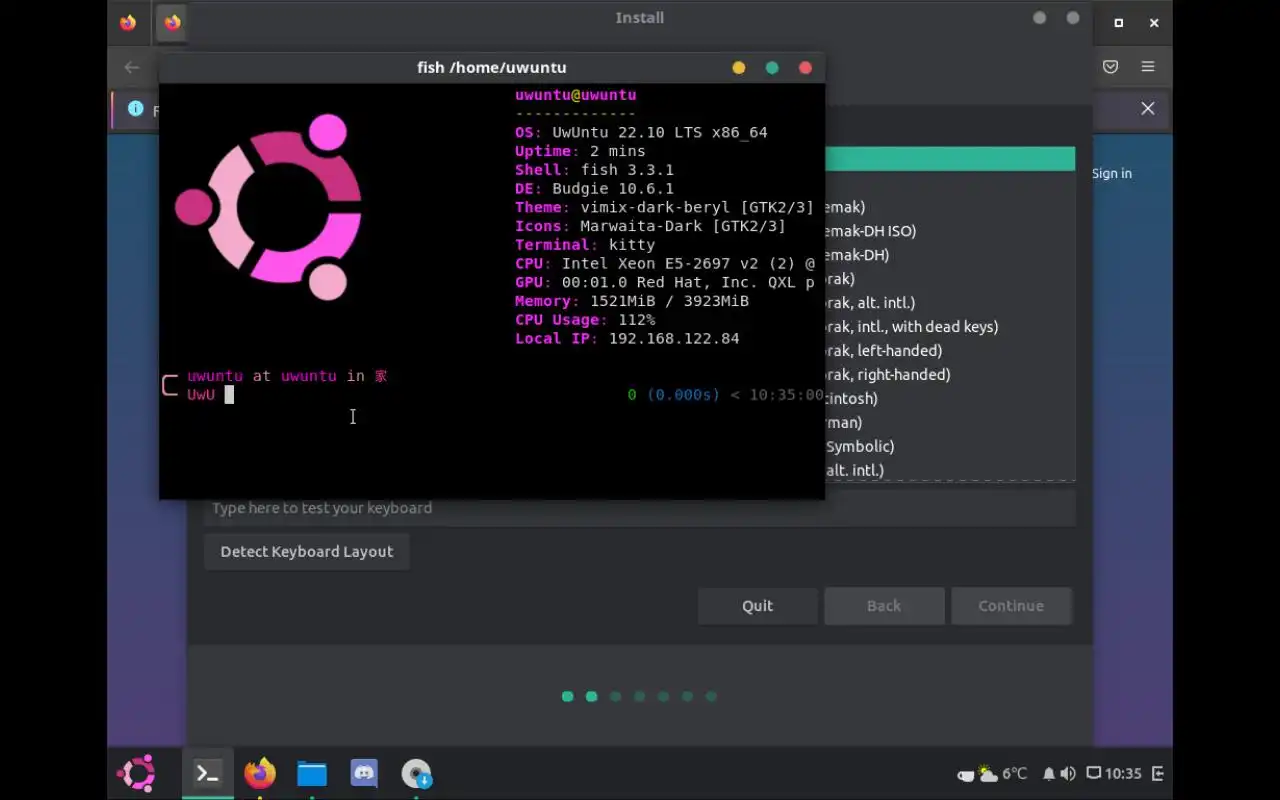
Task: Go back with the browser arrow
Action: pos(132,67)
